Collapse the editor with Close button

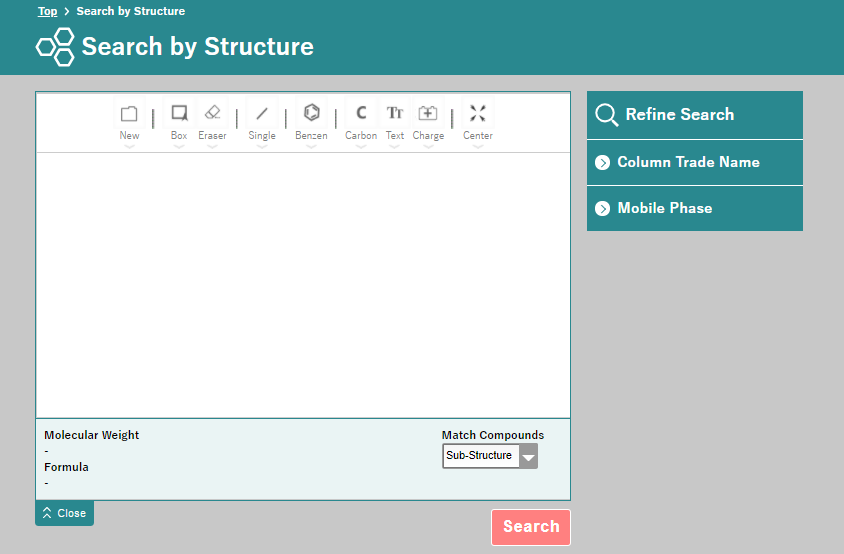coord(65,513)
